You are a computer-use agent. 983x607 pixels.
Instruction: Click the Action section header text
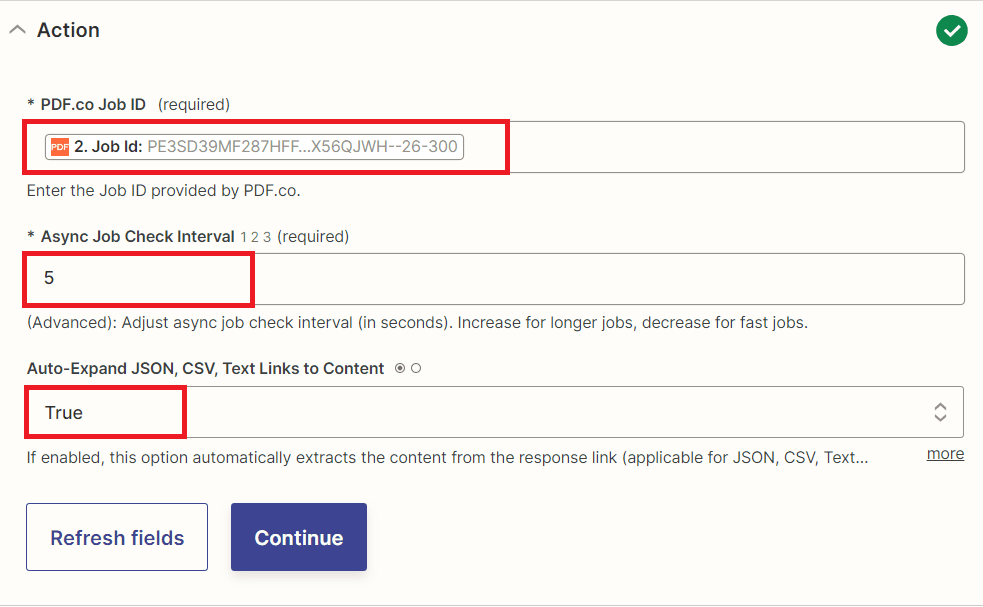(x=69, y=29)
